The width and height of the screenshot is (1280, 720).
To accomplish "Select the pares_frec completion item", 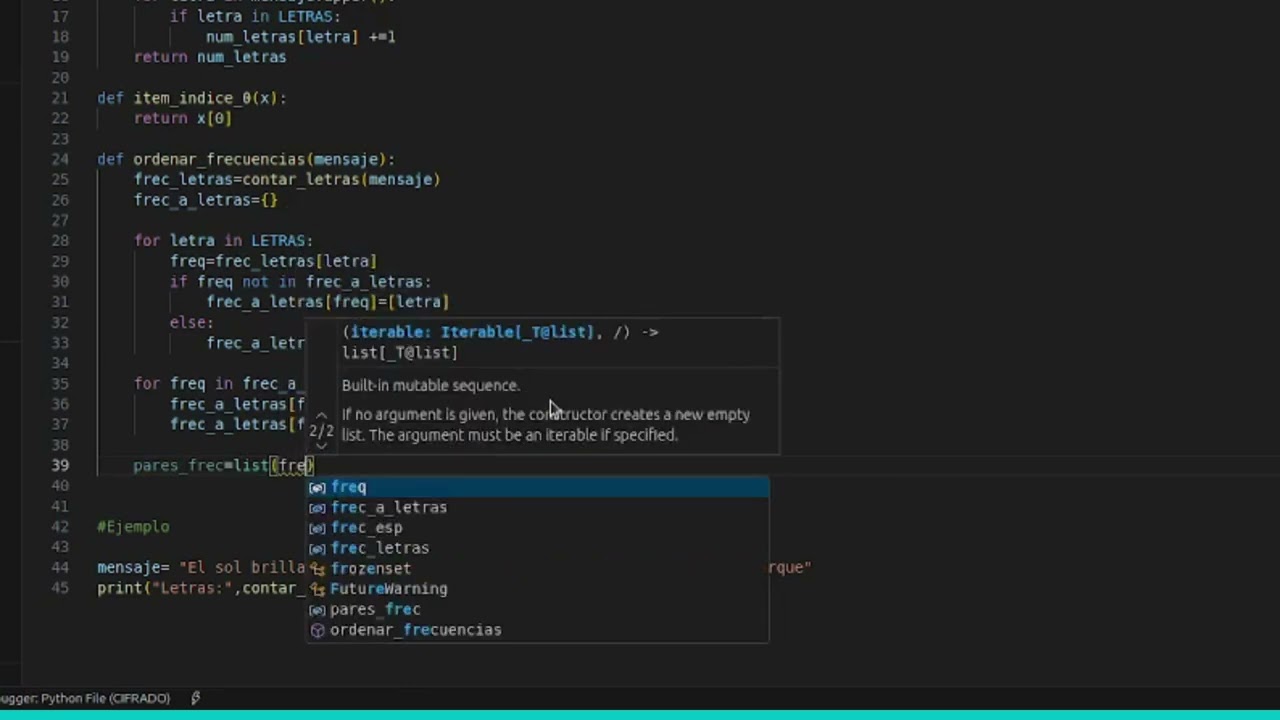I will [x=375, y=609].
